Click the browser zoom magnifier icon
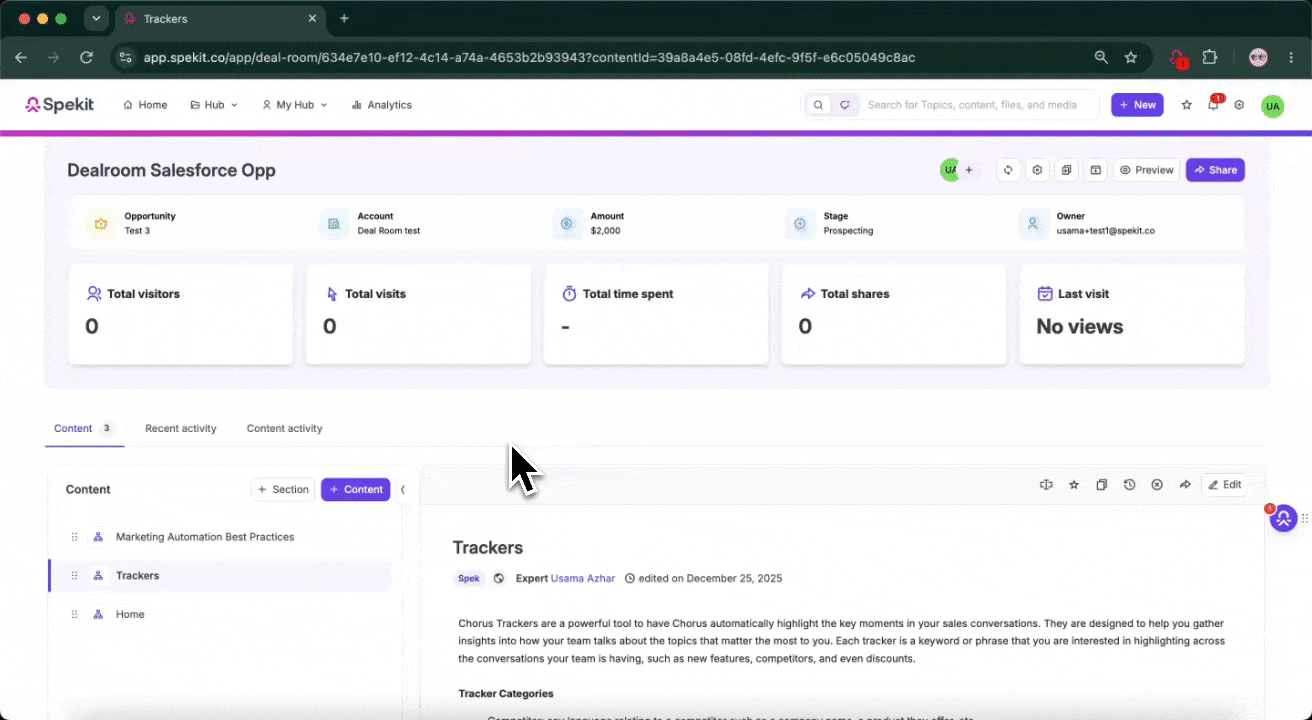The height and width of the screenshot is (720, 1312). tap(1101, 58)
